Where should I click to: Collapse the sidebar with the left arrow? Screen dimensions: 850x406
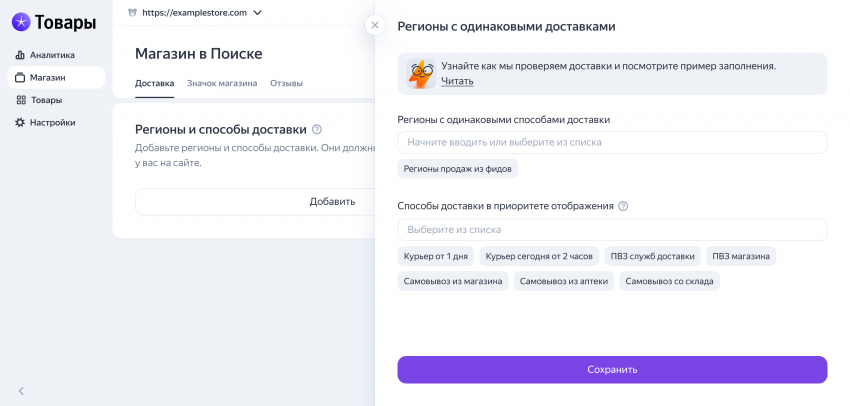pos(21,390)
